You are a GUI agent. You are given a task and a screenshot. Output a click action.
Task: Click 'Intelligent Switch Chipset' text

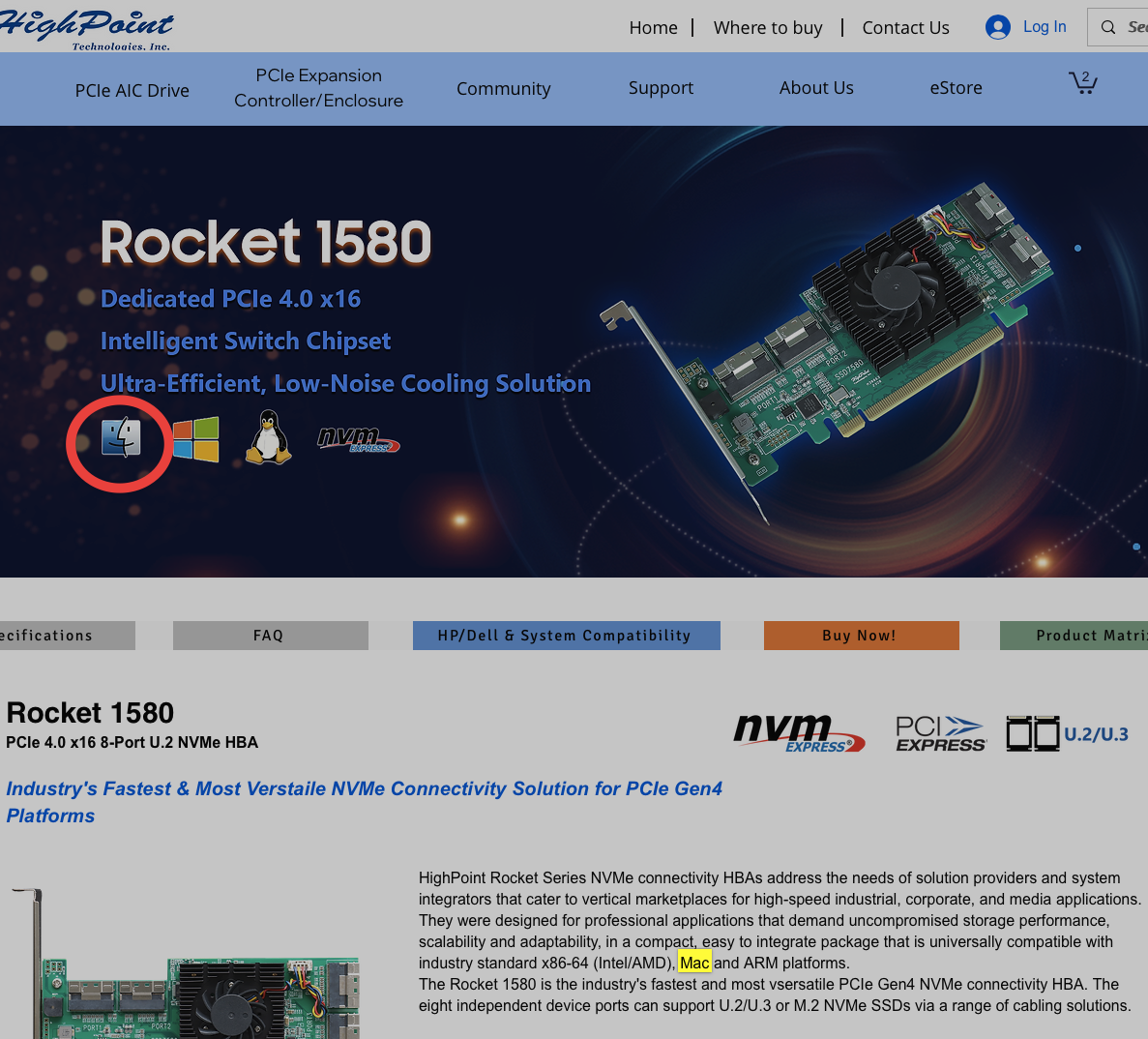pos(246,341)
